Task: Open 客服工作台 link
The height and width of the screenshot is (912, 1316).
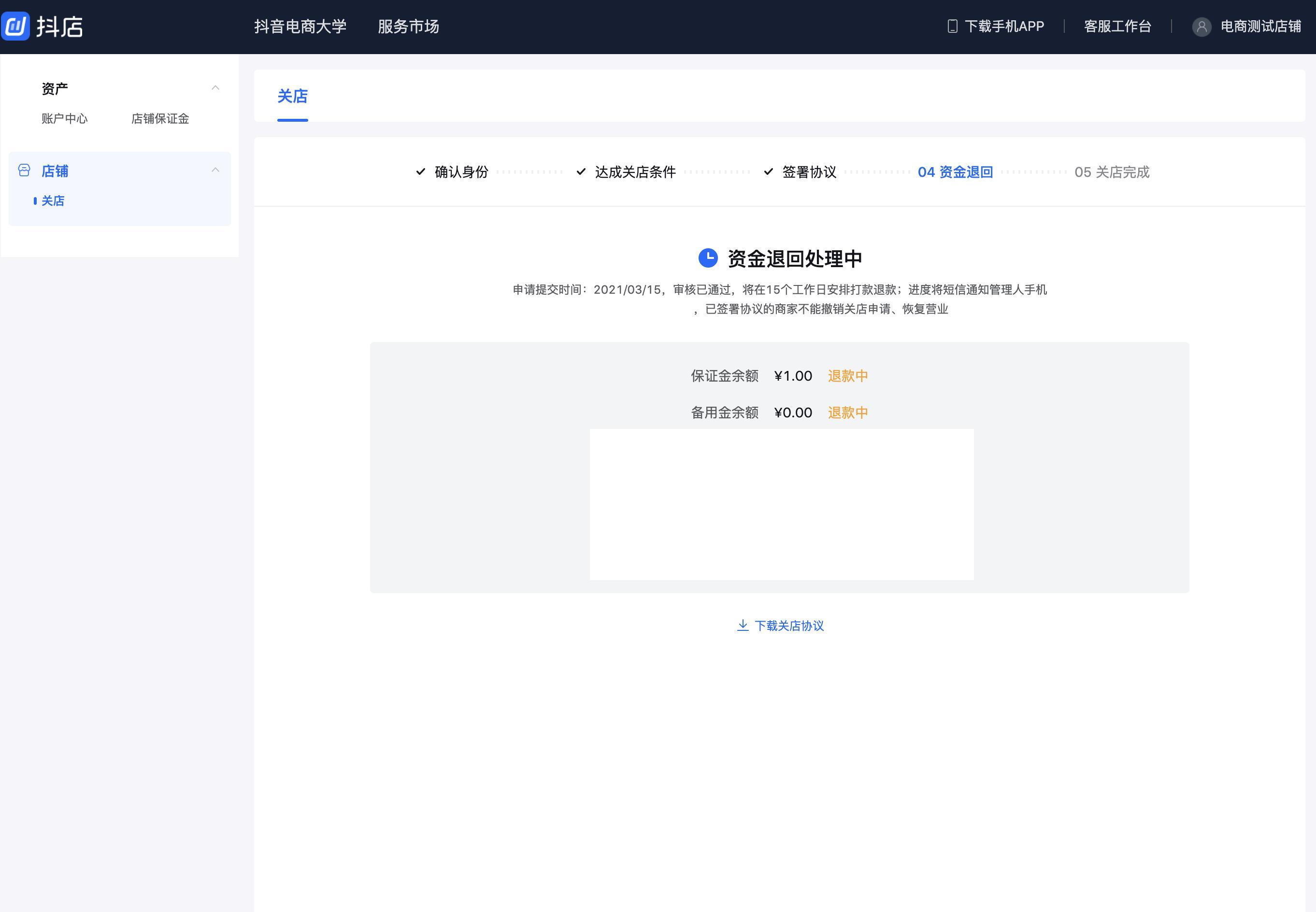Action: click(1118, 26)
